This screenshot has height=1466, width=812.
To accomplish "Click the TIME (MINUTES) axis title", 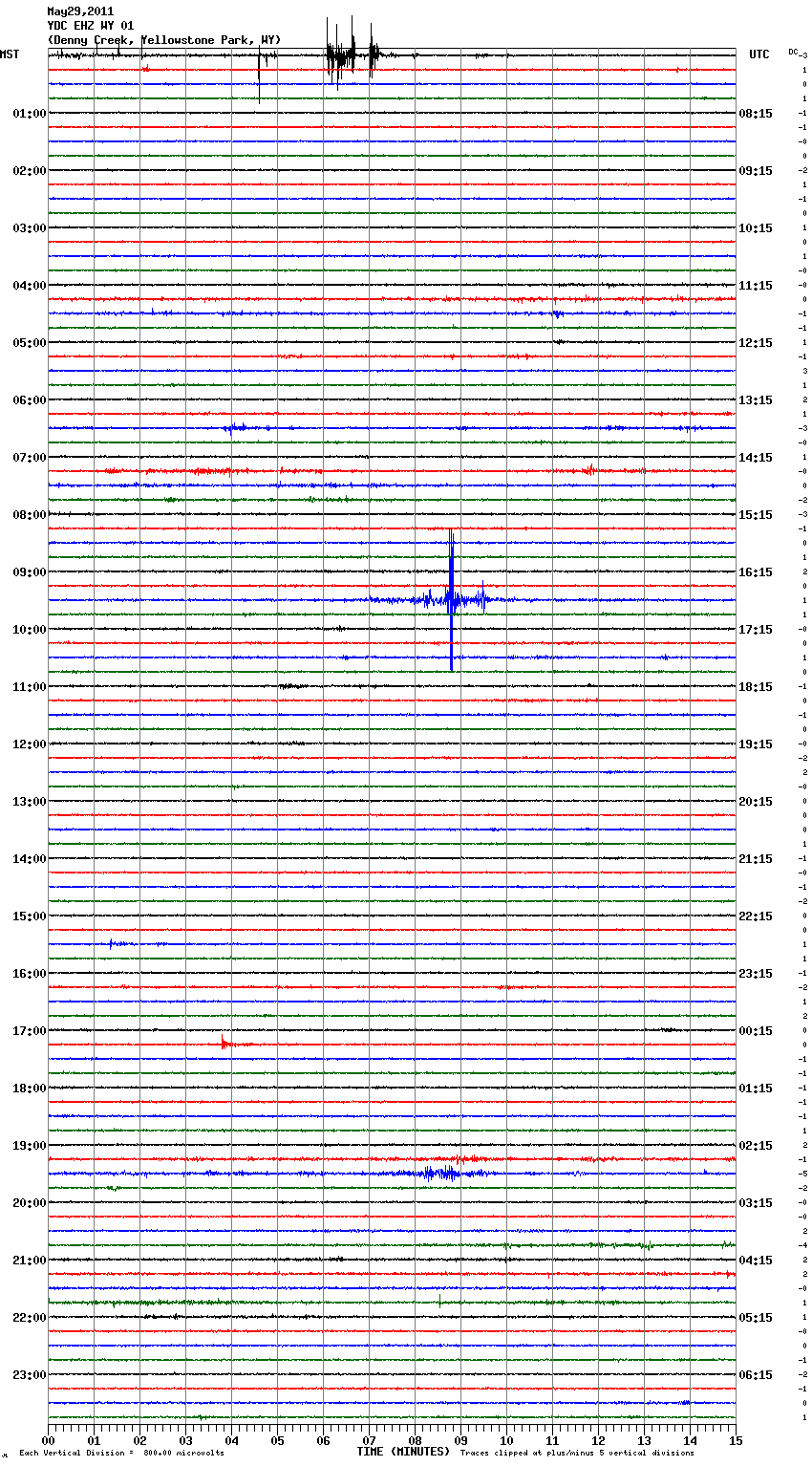I will [x=403, y=1452].
